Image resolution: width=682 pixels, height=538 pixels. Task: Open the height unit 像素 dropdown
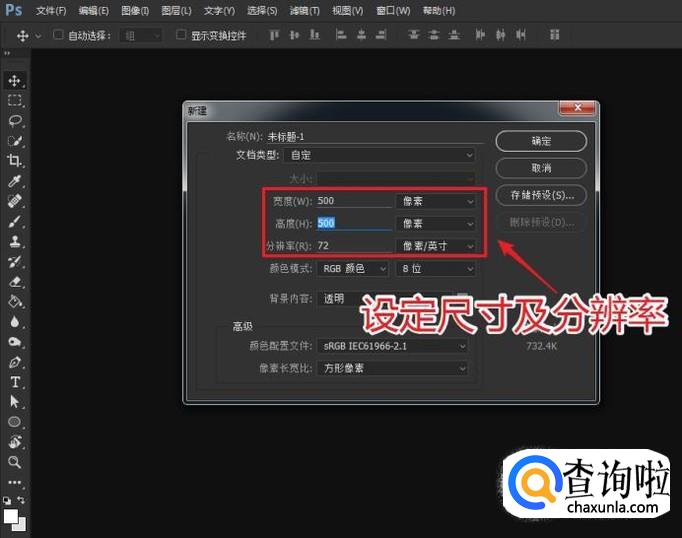point(435,224)
